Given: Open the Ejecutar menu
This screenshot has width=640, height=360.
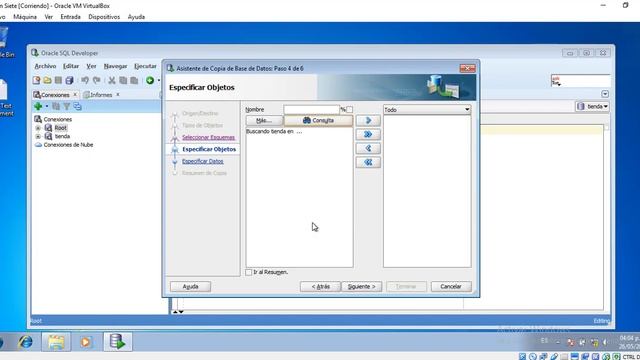Looking at the screenshot, I should click(145, 66).
